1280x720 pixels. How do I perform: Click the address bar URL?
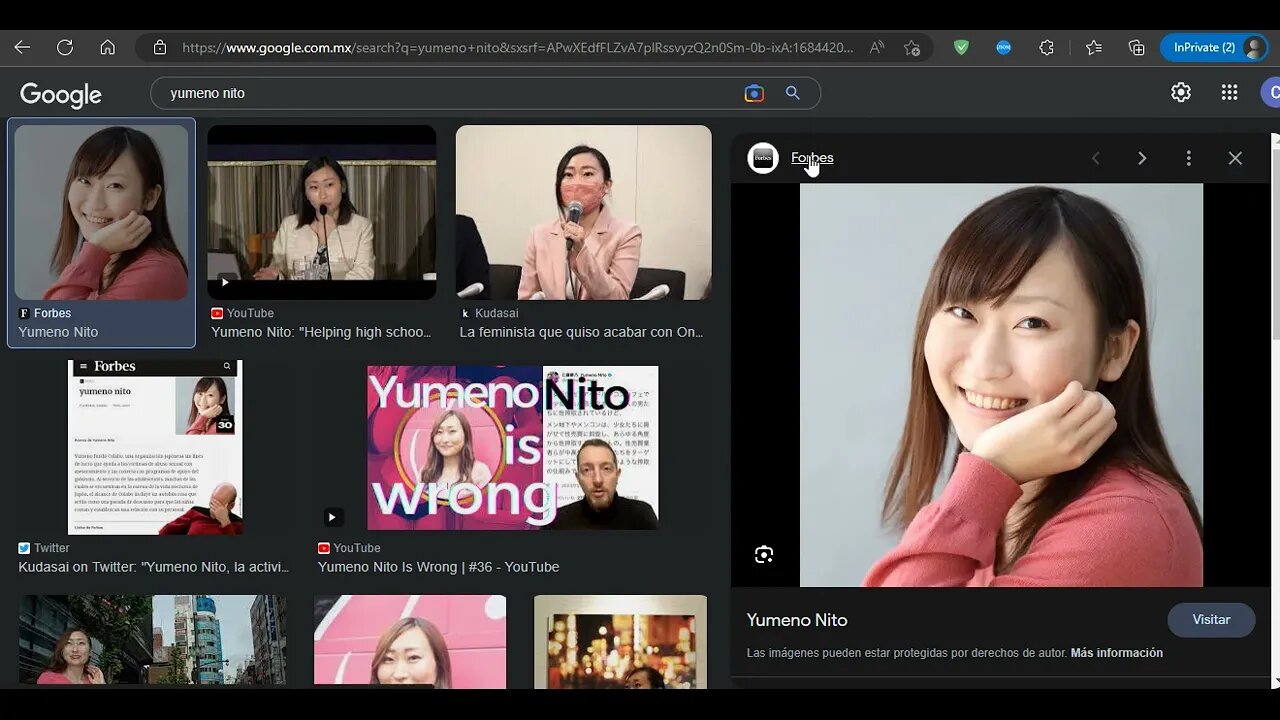(518, 47)
